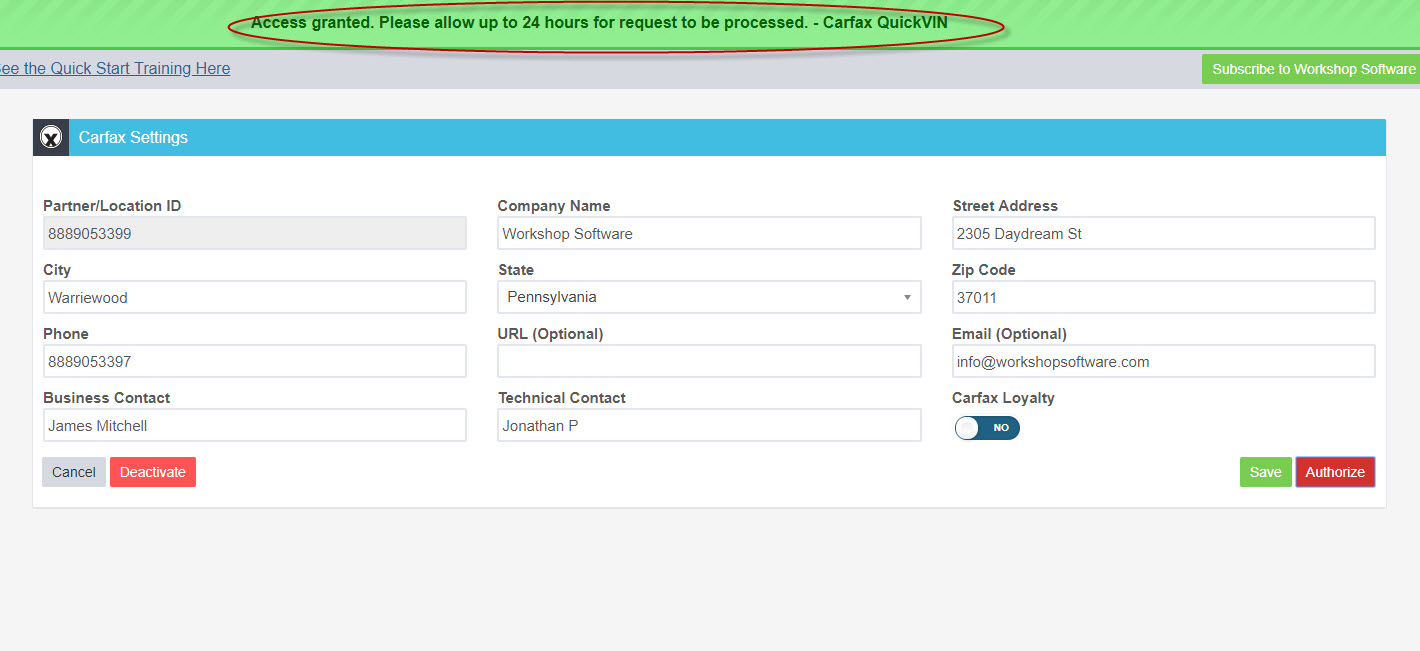1420x651 pixels.
Task: Open the Quick Start Training link
Action: (113, 68)
